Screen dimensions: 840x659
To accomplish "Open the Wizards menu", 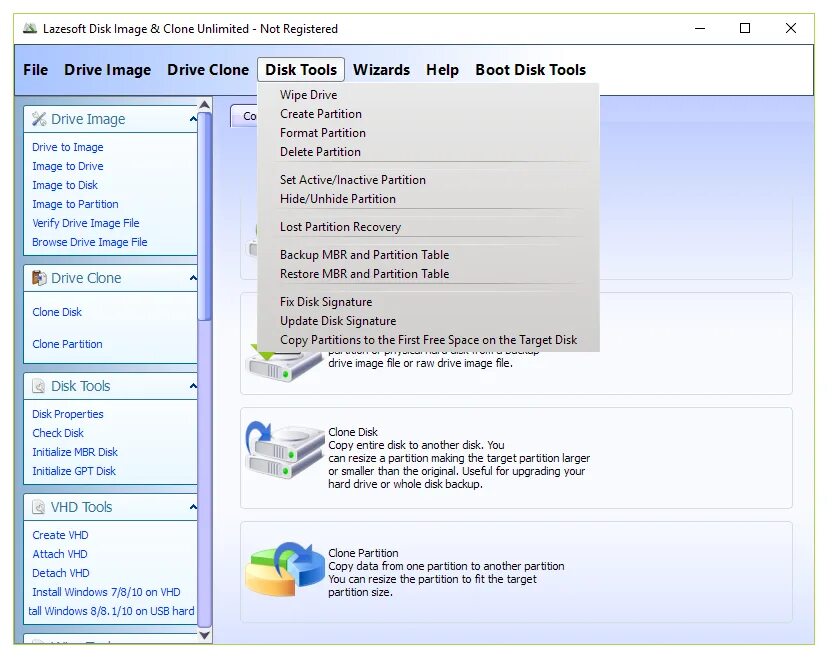I will (x=381, y=70).
